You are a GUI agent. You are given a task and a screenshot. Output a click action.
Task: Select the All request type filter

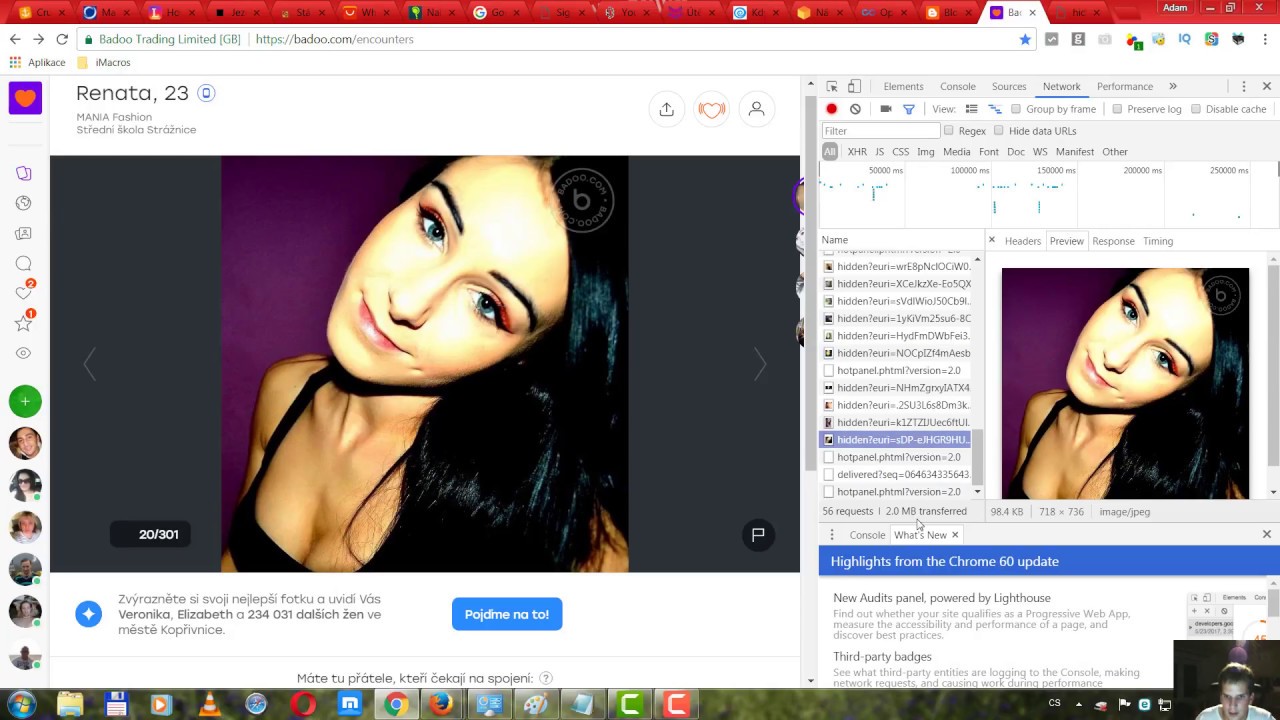click(830, 152)
